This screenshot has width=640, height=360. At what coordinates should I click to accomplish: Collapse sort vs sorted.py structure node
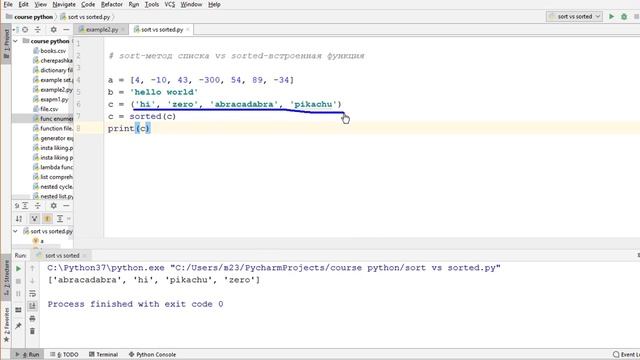click(x=16, y=231)
